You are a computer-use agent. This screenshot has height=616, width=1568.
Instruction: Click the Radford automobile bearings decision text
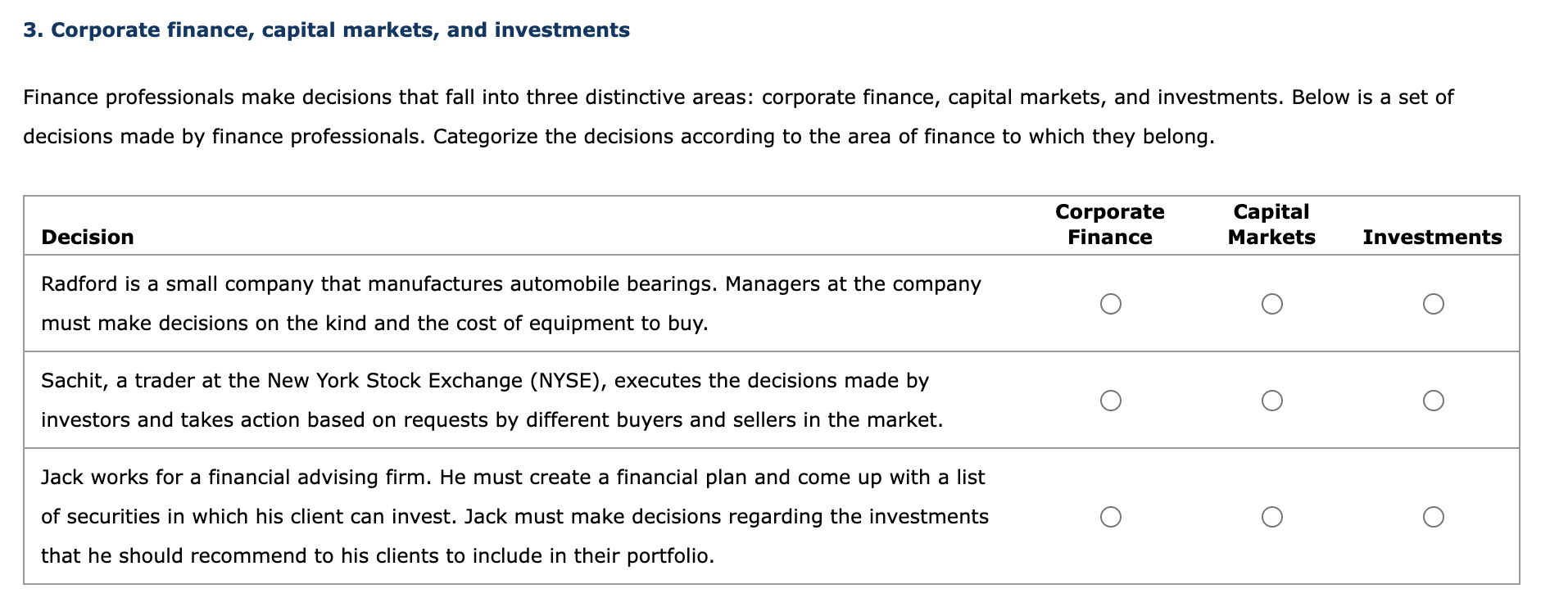(511, 303)
